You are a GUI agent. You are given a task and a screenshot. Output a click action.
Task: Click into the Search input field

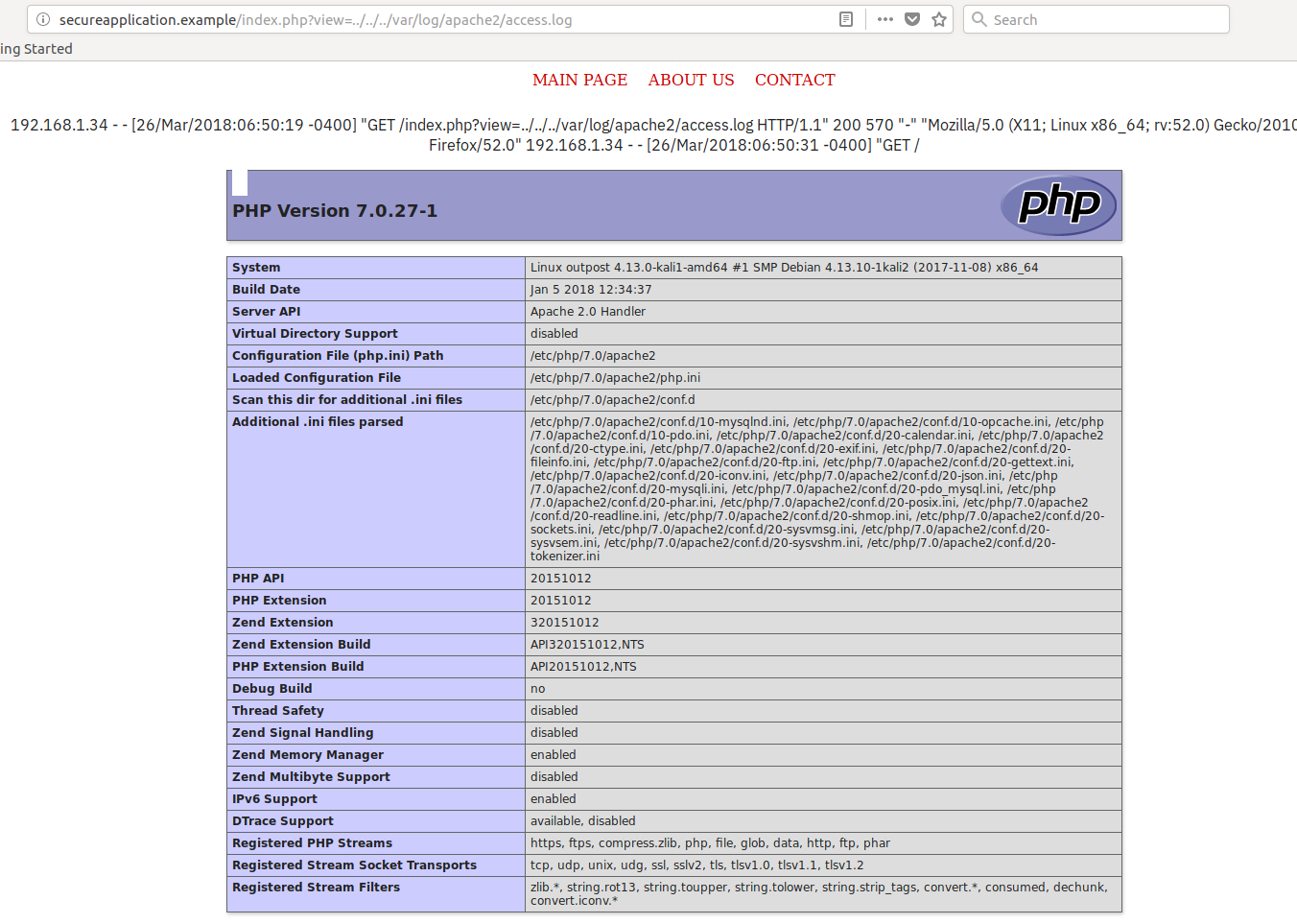[1103, 19]
